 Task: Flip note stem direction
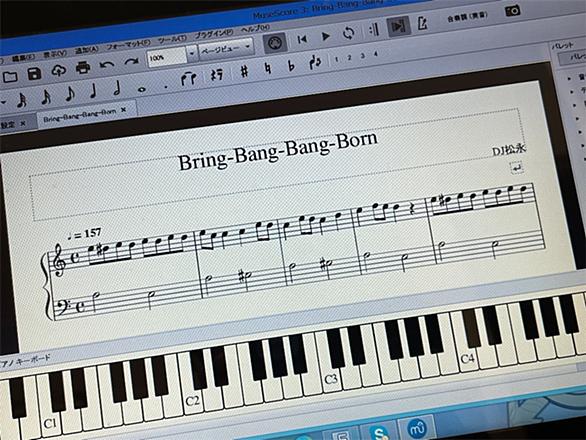pyautogui.click(x=315, y=63)
